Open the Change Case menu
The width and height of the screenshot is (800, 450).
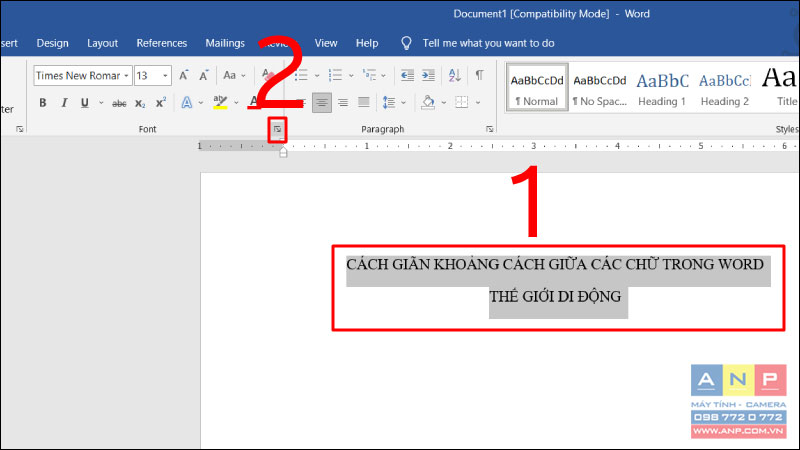(x=234, y=76)
